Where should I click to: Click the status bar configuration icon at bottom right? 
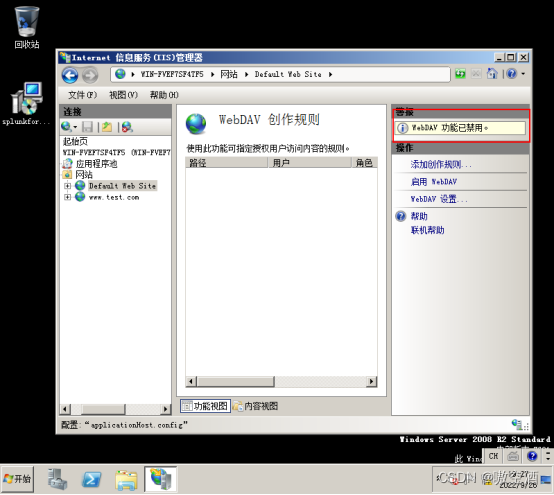pos(518,424)
